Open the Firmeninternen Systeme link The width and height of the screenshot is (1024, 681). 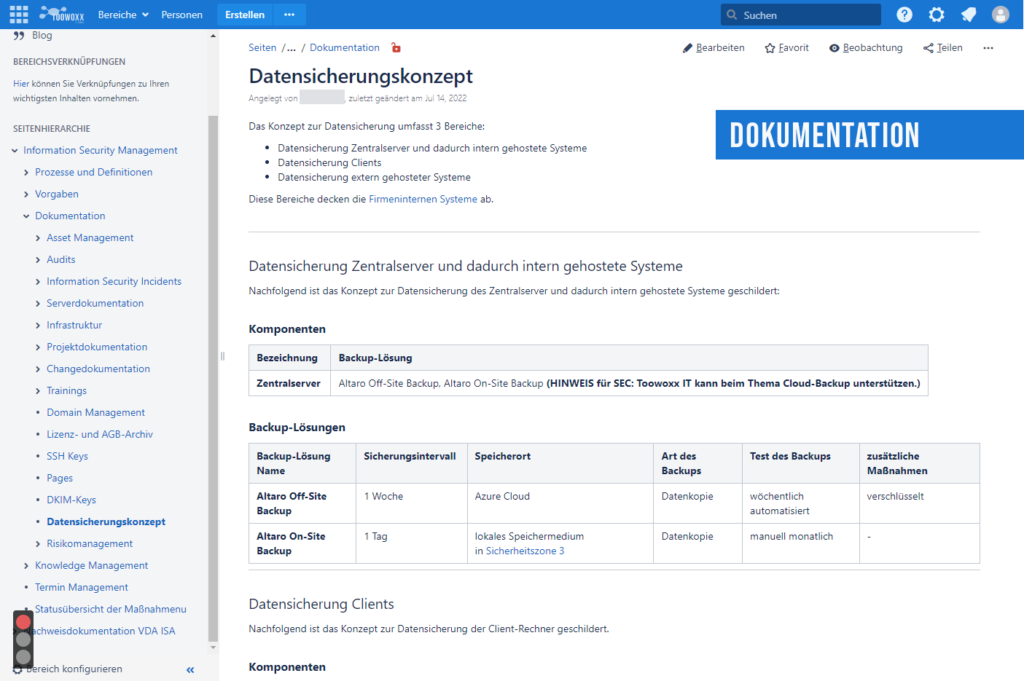click(x=422, y=199)
